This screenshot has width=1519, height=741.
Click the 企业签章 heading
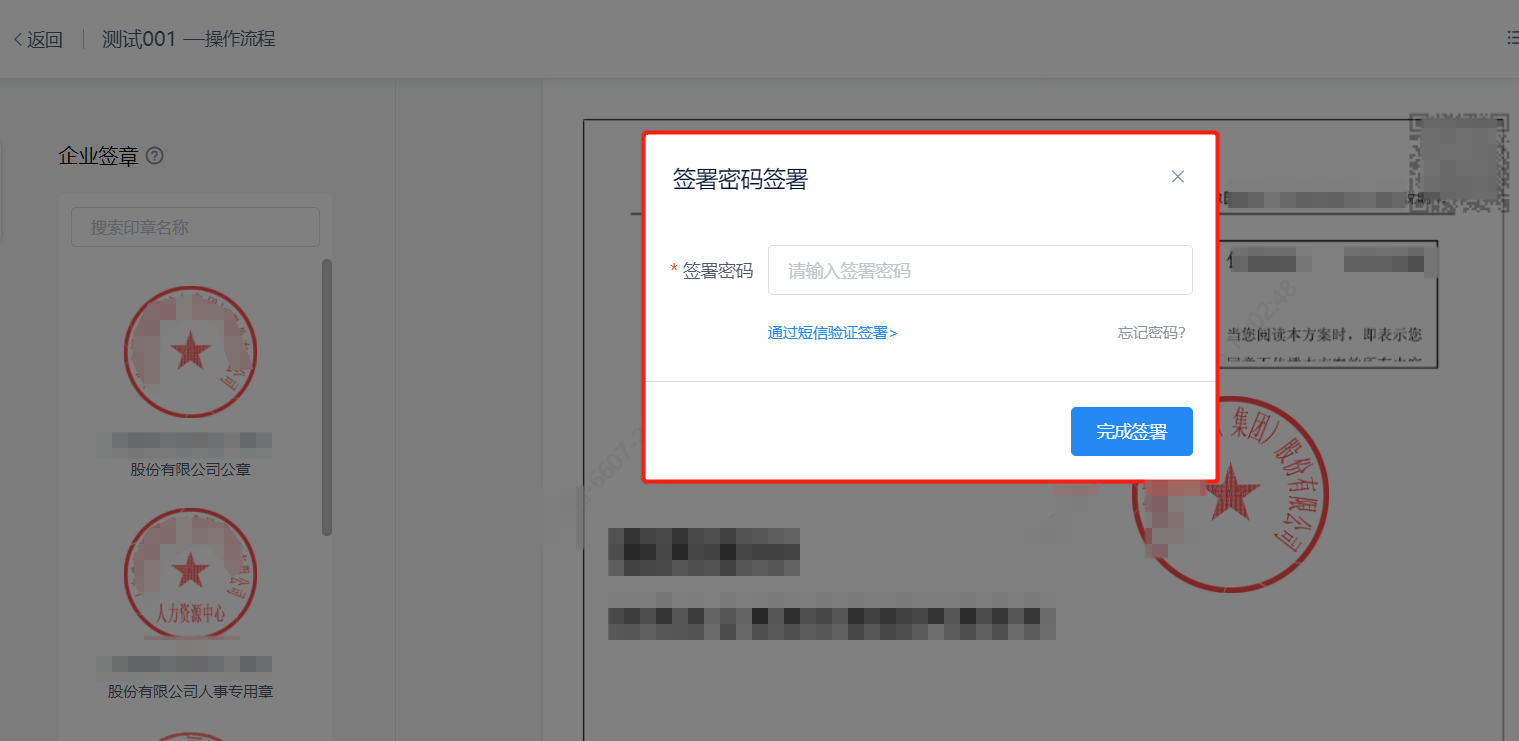point(99,156)
